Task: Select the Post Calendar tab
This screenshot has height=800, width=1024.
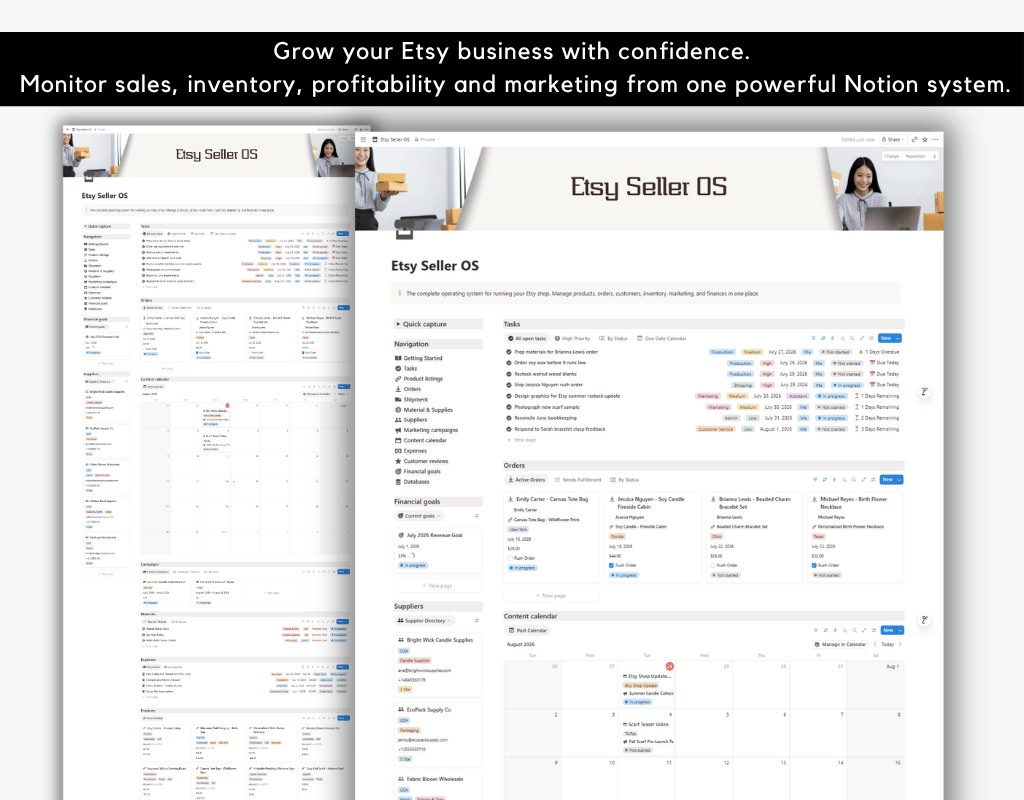Action: tap(528, 630)
